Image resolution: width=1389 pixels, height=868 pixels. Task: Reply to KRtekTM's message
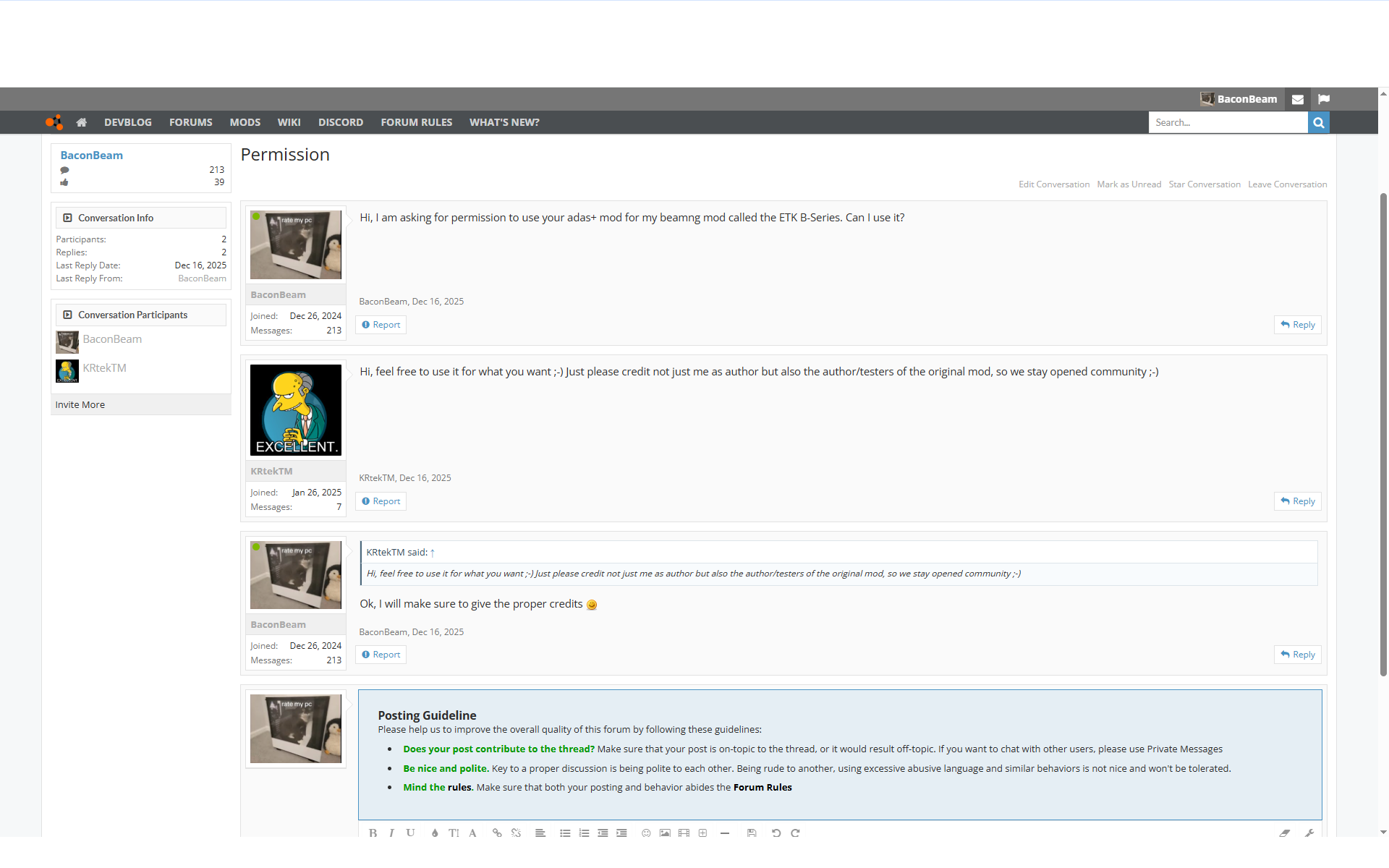pyautogui.click(x=1297, y=501)
